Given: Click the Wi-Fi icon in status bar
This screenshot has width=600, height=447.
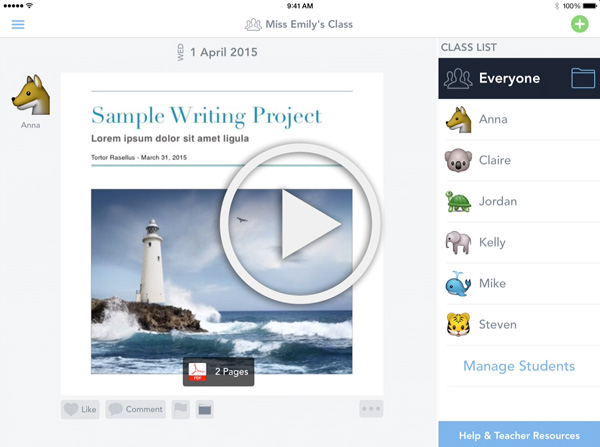Looking at the screenshot, I should tap(29, 5).
